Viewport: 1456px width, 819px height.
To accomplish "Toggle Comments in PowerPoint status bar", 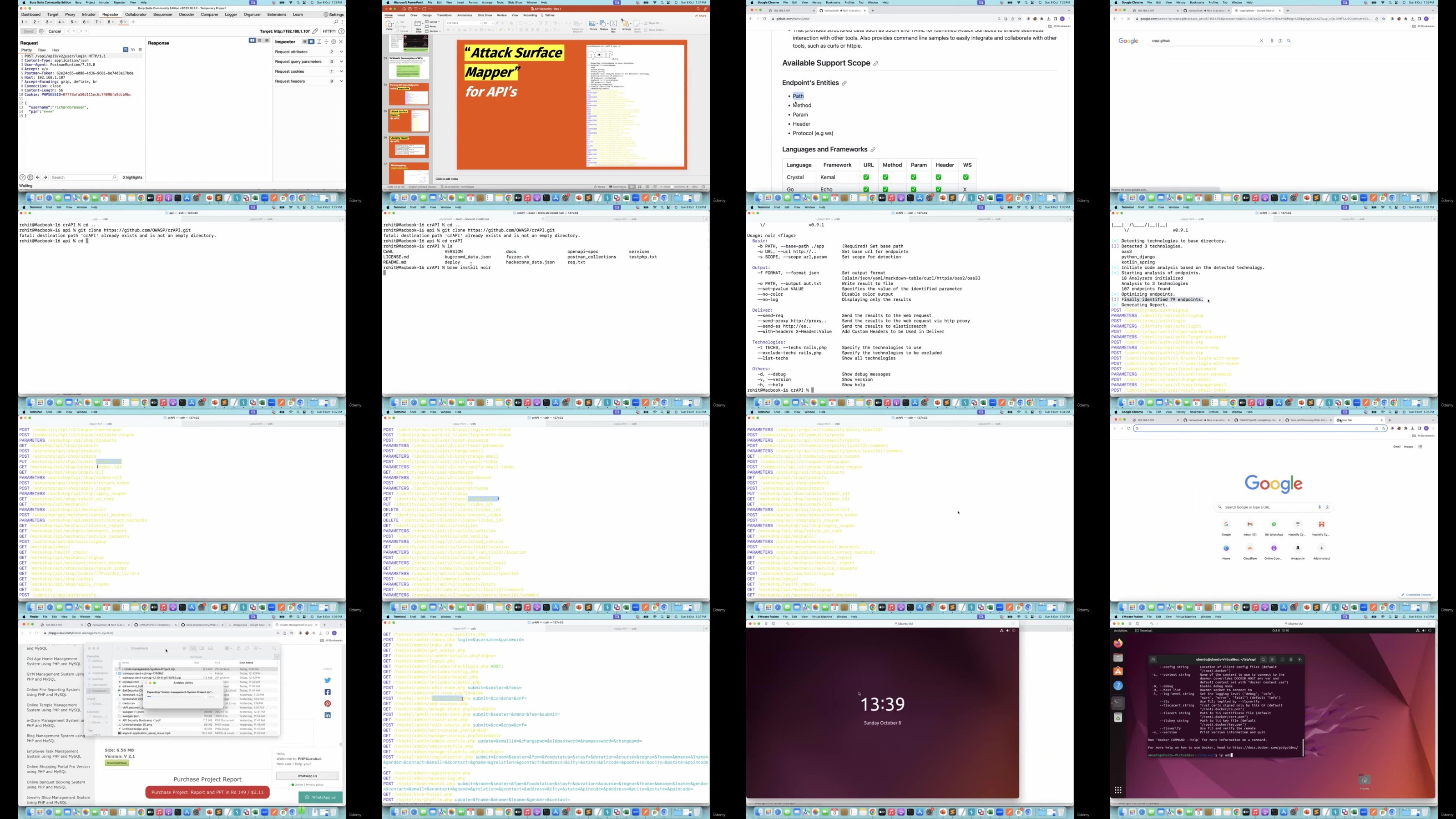I will pos(617,187).
